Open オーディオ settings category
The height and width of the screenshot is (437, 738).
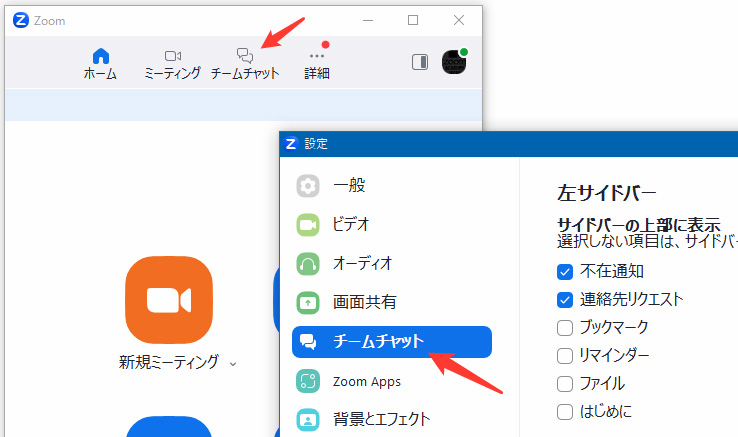pyautogui.click(x=362, y=263)
